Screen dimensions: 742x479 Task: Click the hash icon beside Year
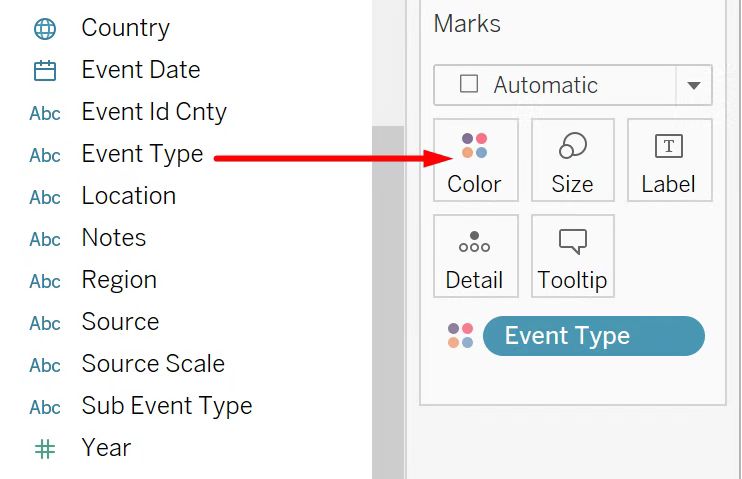point(45,449)
